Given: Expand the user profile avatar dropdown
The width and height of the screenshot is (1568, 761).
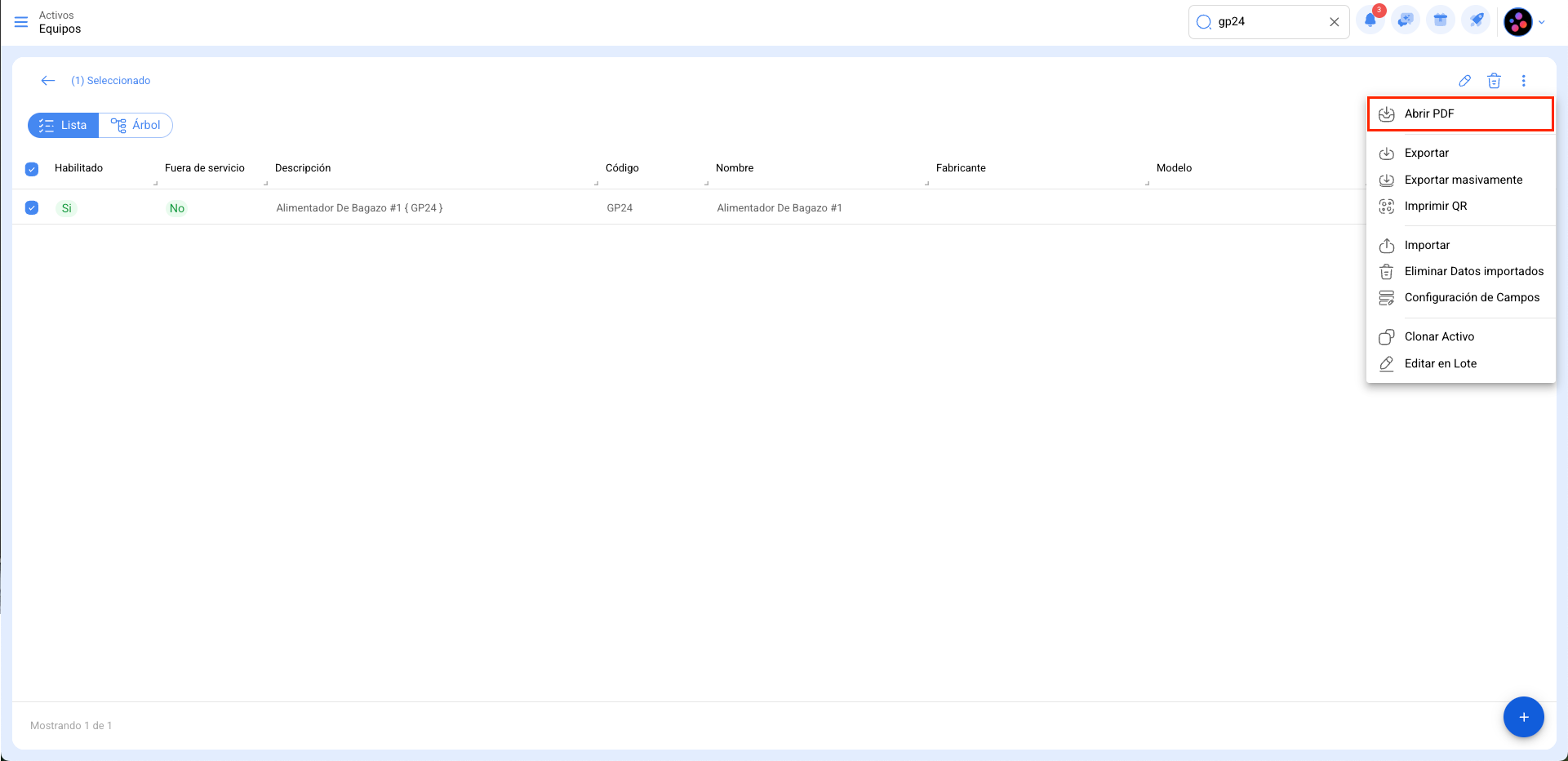Looking at the screenshot, I should (1524, 22).
